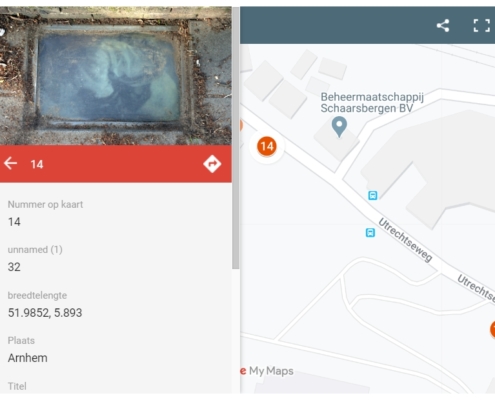The image size is (495, 400).
Task: Open directions with the diamond arrow icon
Action: [x=212, y=164]
